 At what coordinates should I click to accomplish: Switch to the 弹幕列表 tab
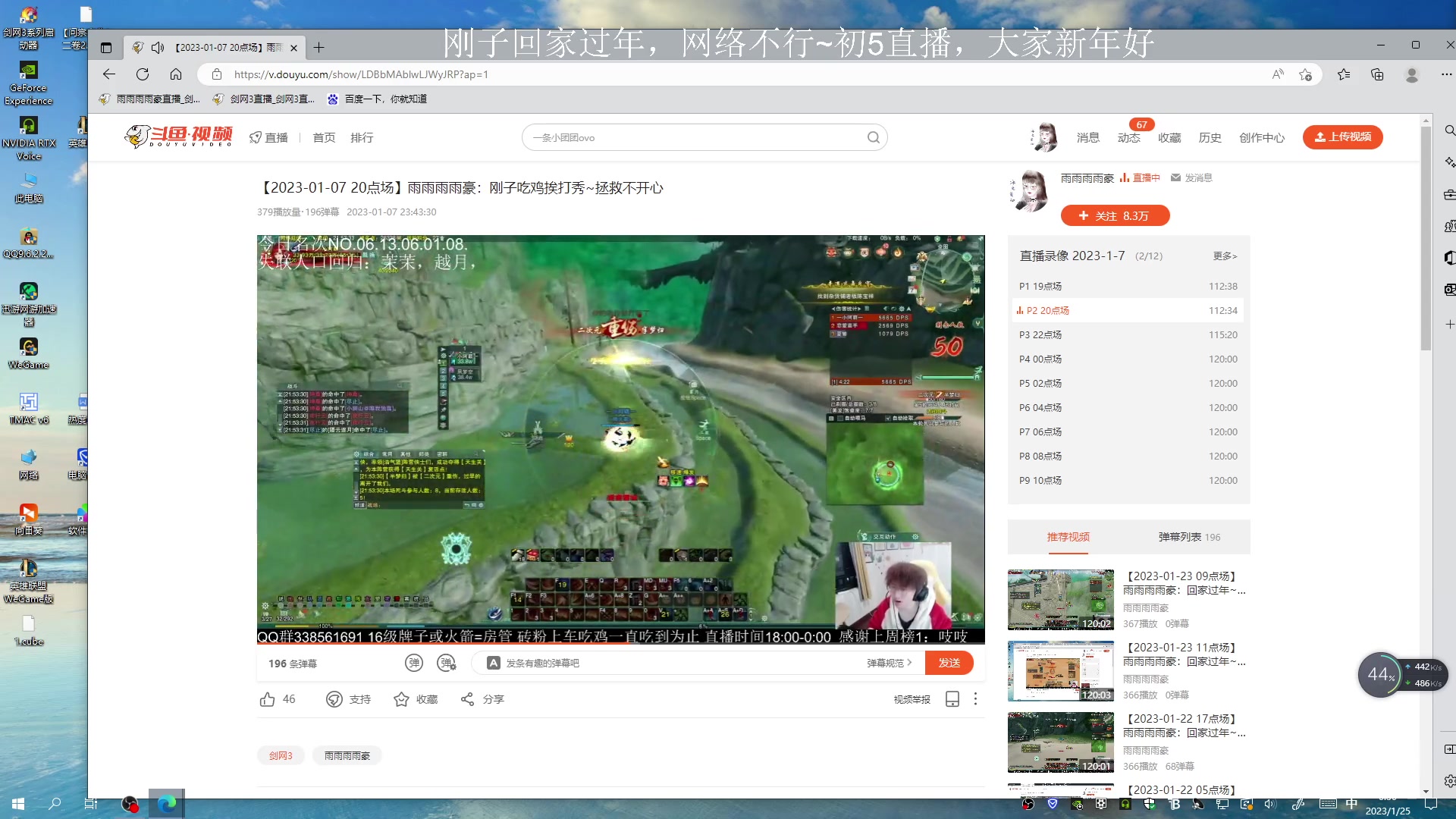1189,537
